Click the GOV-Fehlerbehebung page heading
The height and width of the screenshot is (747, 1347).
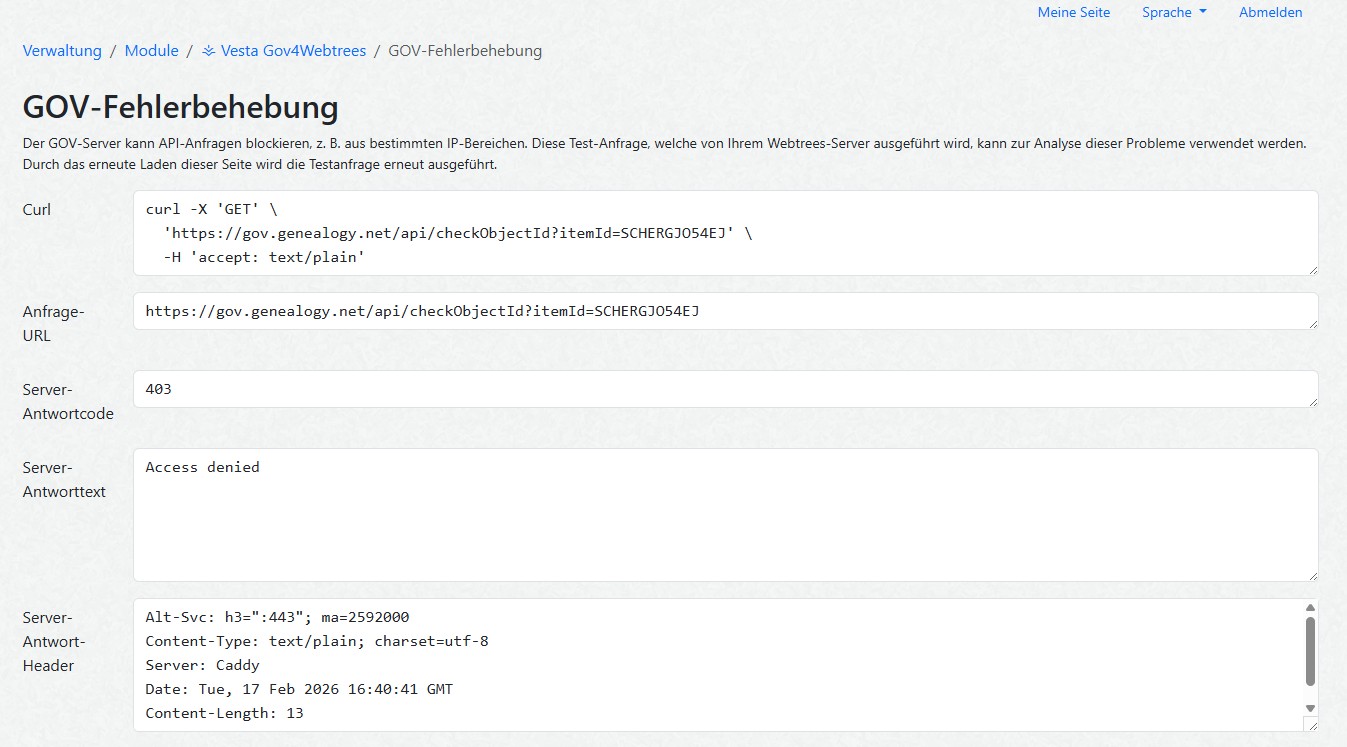tap(180, 107)
